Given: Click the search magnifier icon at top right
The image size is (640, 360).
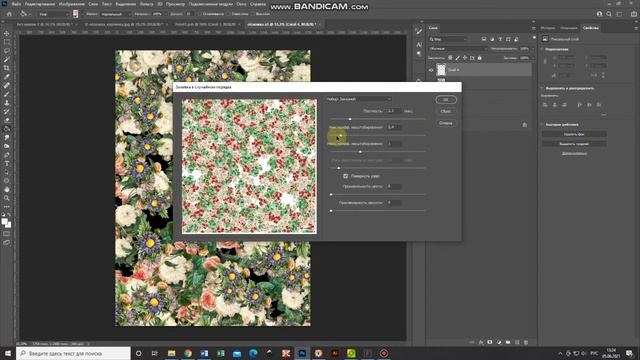Looking at the screenshot, I should (609, 14).
